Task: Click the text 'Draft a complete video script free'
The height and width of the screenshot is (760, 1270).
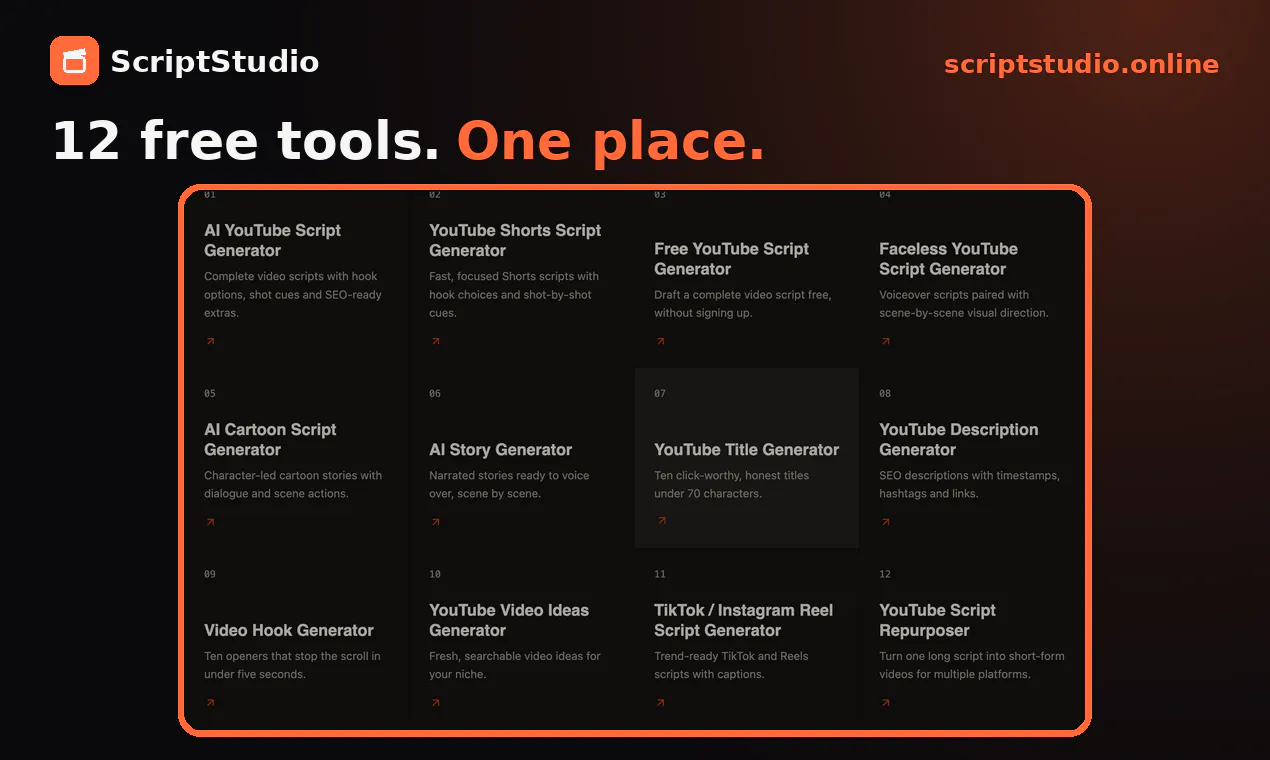Action: tap(742, 295)
